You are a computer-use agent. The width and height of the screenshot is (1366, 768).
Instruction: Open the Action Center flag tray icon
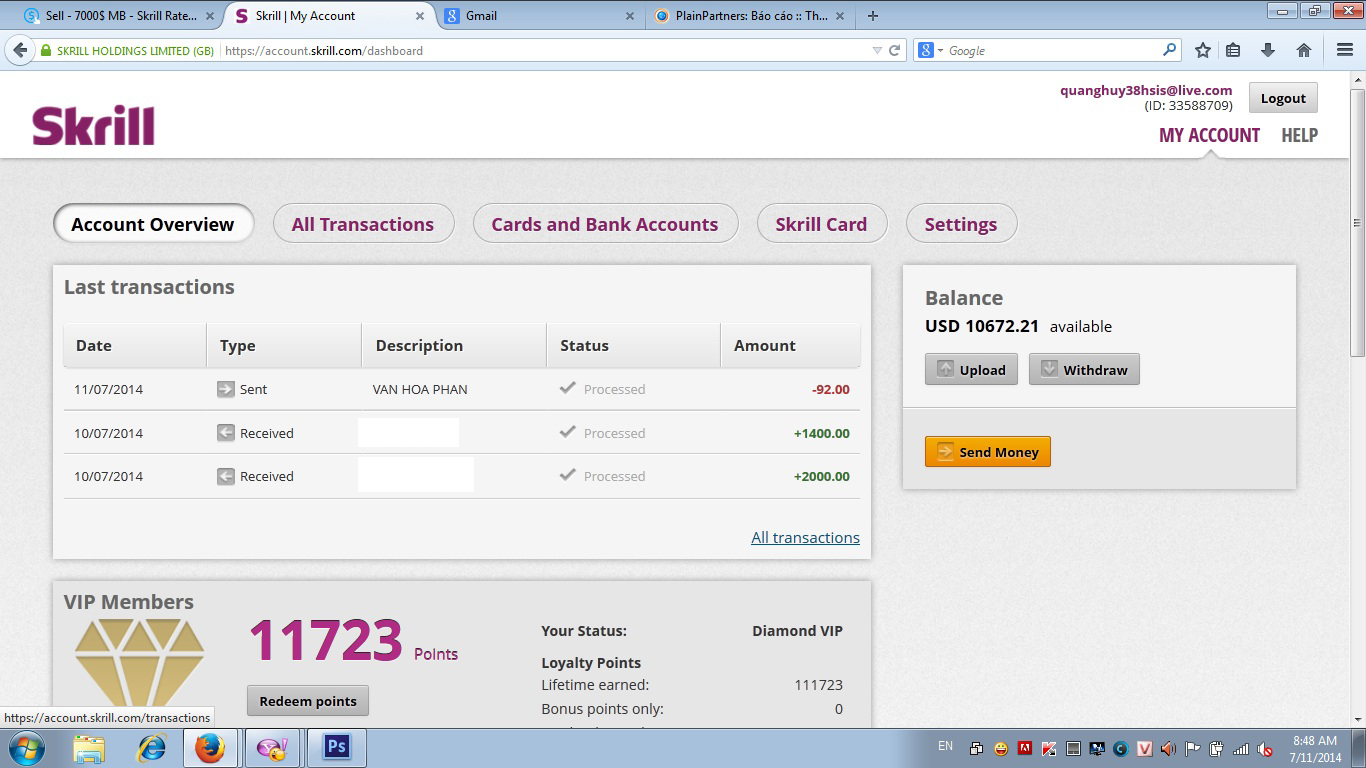[1192, 748]
